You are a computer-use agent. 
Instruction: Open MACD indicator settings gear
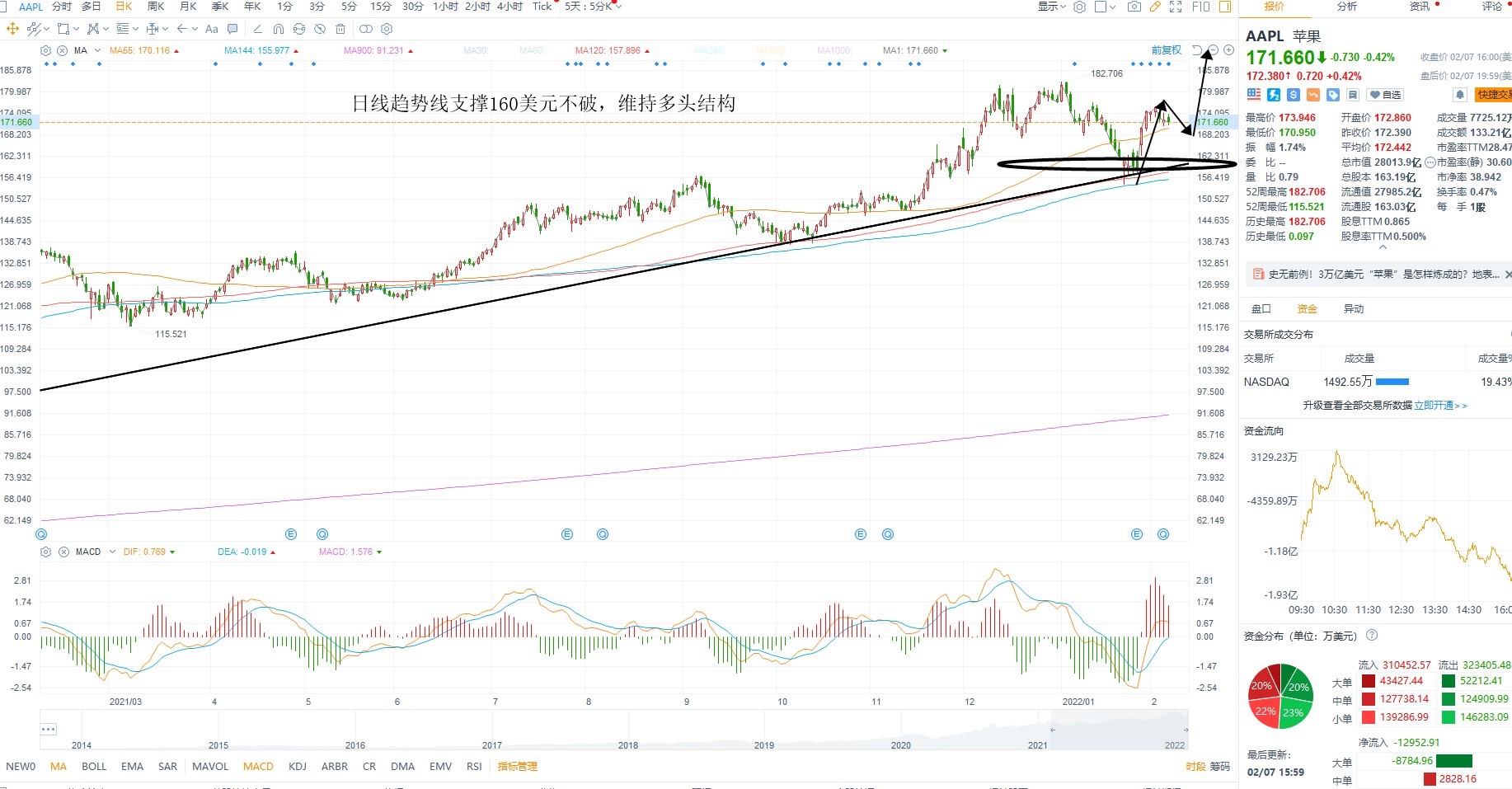click(46, 552)
